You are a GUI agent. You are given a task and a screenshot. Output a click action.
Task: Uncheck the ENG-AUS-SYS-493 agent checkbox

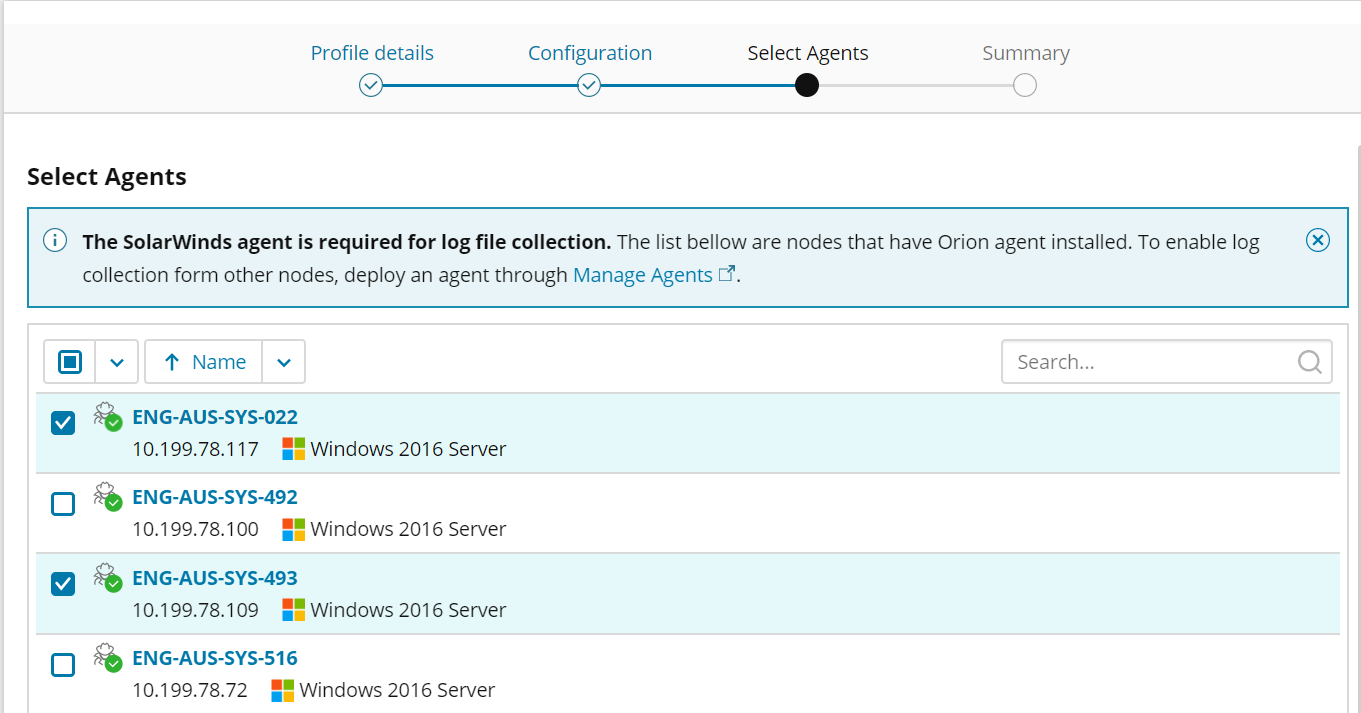[x=63, y=584]
